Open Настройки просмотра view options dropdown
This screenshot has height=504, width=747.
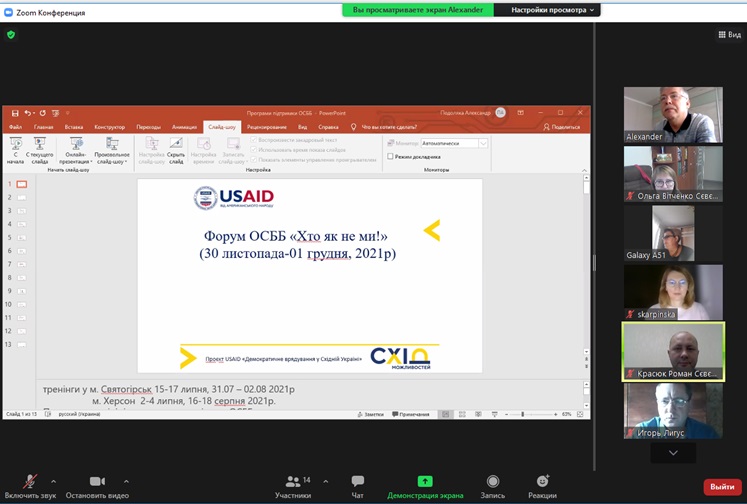point(554,10)
